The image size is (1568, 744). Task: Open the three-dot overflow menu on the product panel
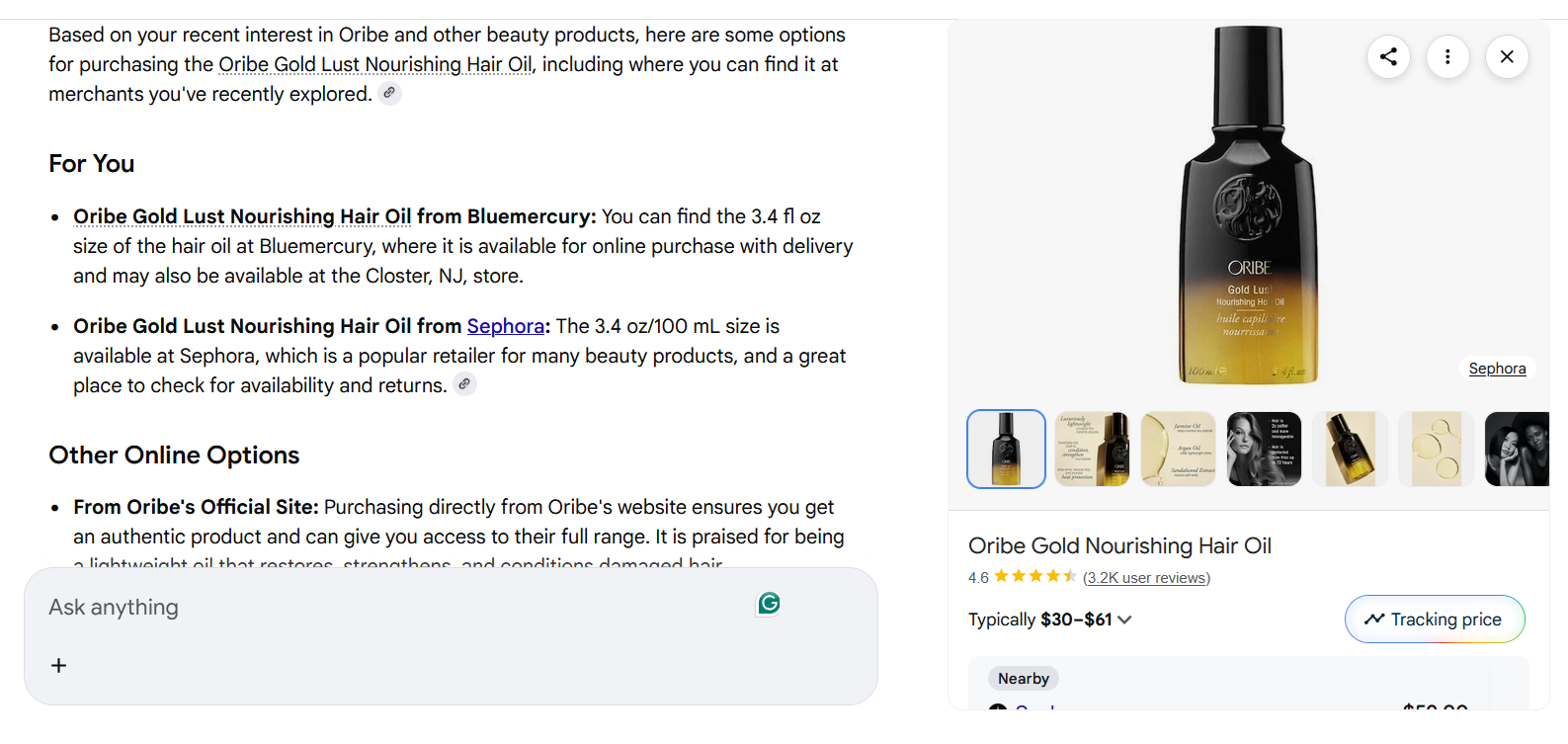(1447, 56)
